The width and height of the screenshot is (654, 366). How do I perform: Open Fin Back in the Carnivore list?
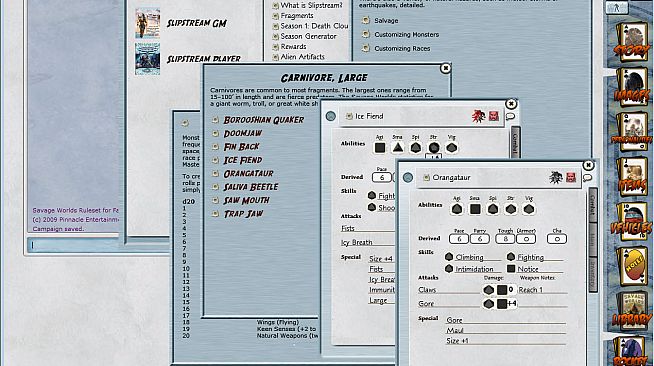(x=241, y=147)
